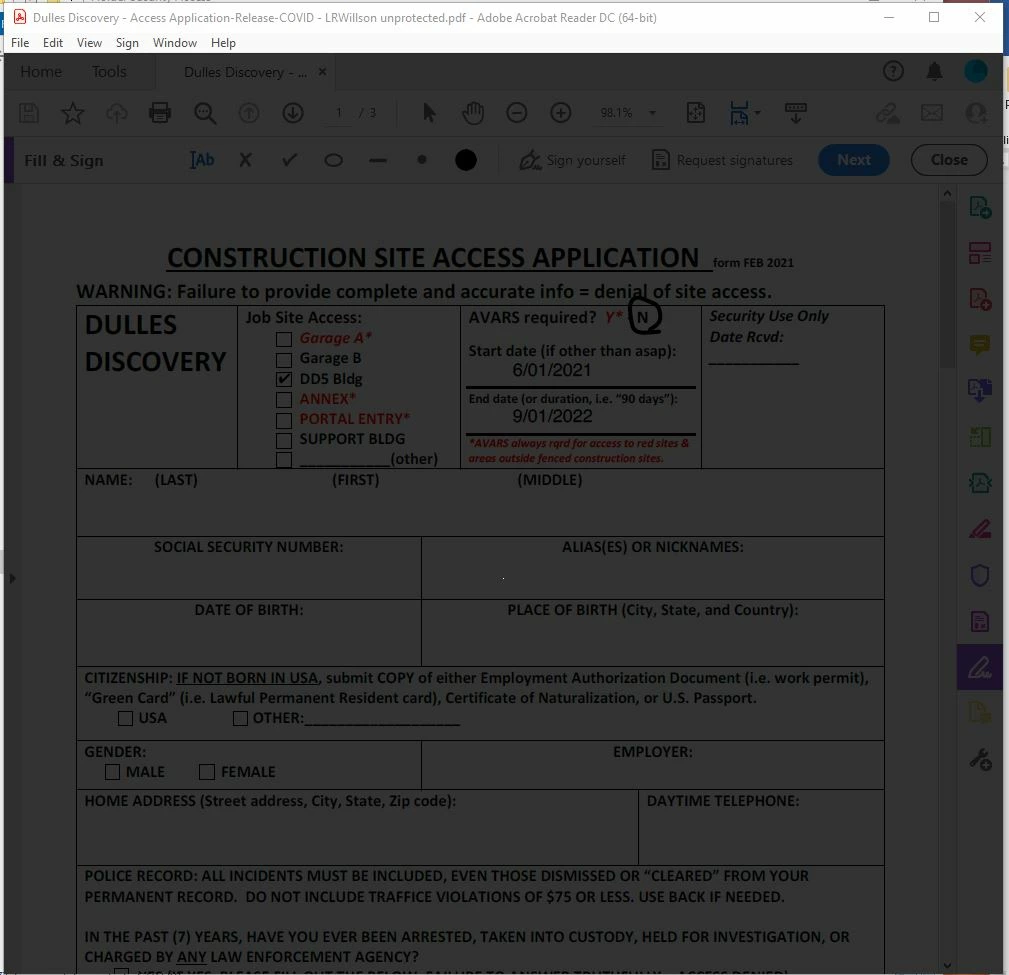Viewport: 1009px width, 975px height.
Task: Check the FEMALE gender checkbox
Action: pos(207,772)
